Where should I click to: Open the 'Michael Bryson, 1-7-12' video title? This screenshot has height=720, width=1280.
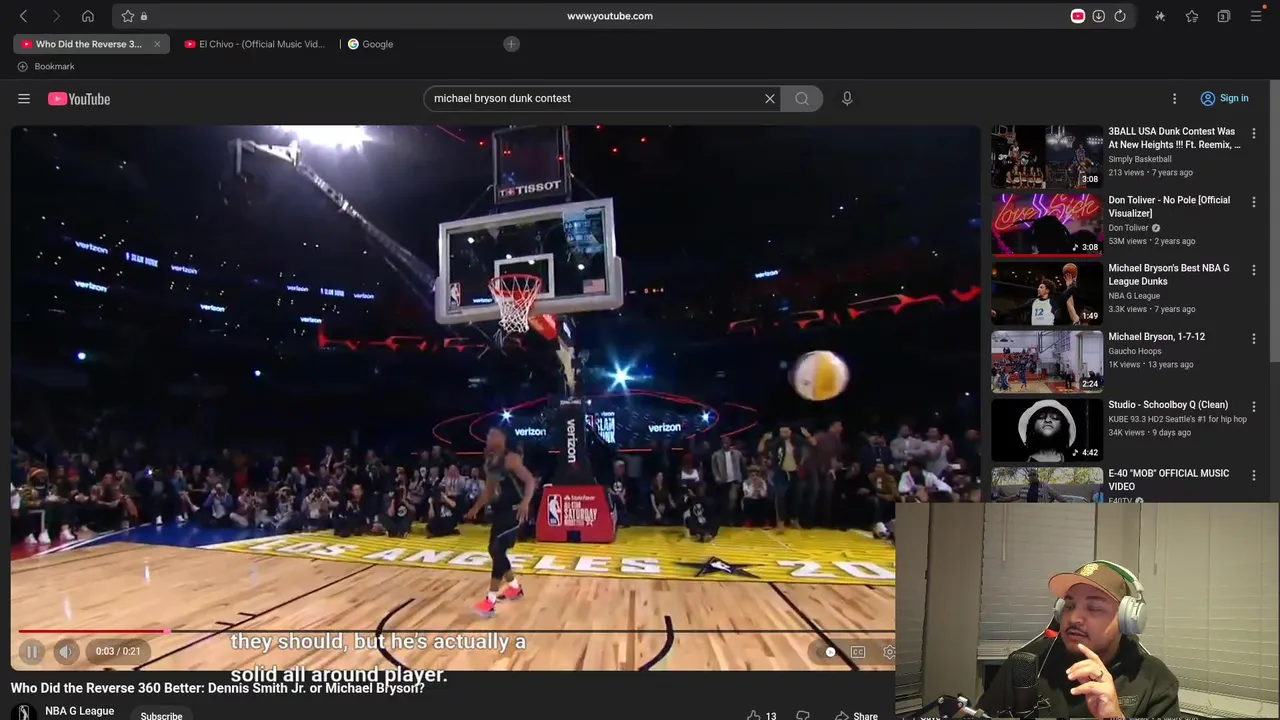click(x=1156, y=337)
